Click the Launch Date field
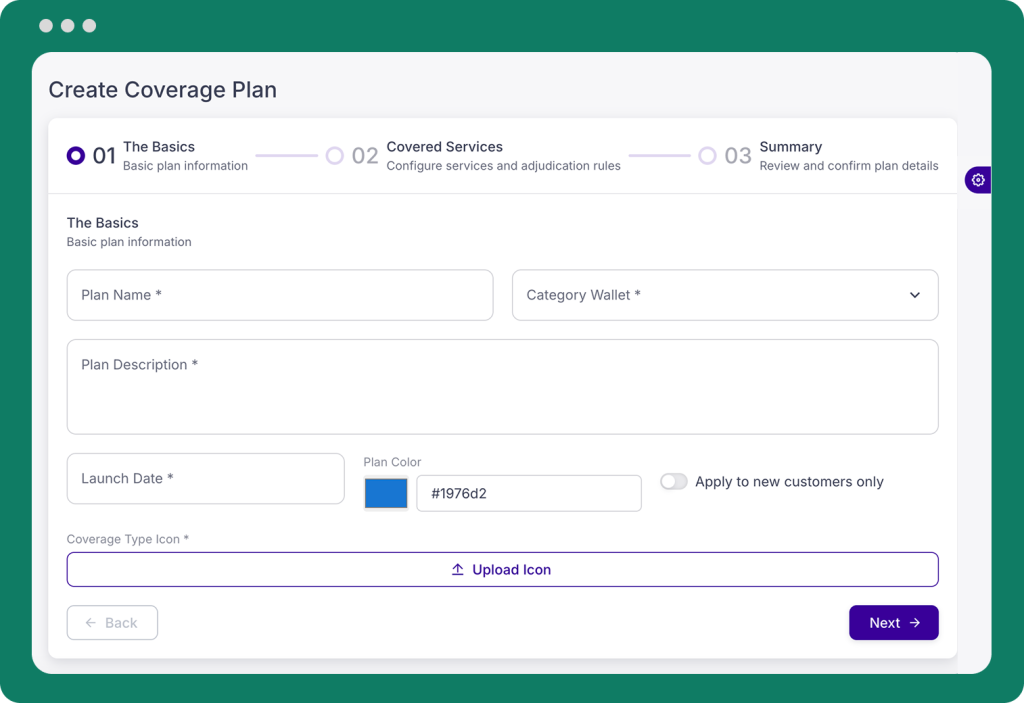The height and width of the screenshot is (703, 1024). (x=205, y=479)
